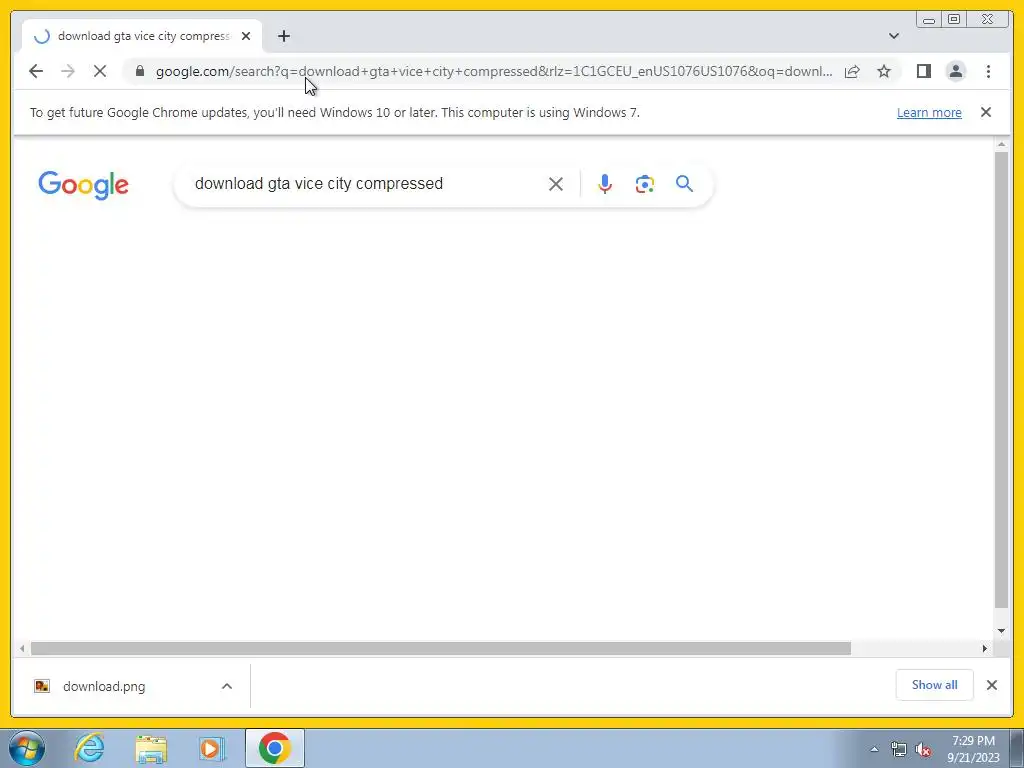
Task: View site information lock icon
Action: tap(140, 71)
